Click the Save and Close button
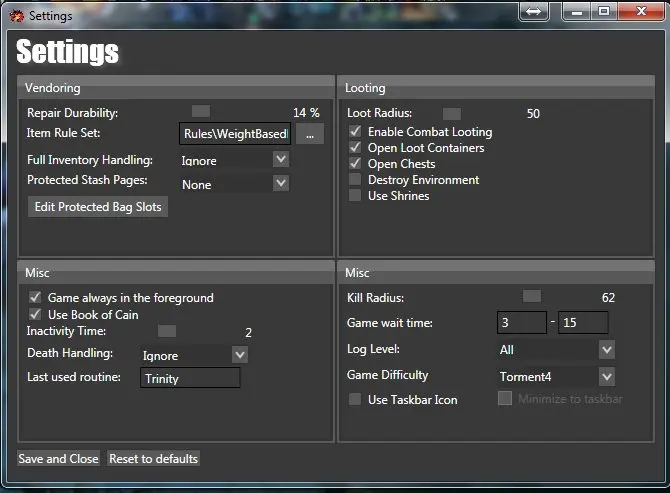The height and width of the screenshot is (493, 670). [x=58, y=459]
